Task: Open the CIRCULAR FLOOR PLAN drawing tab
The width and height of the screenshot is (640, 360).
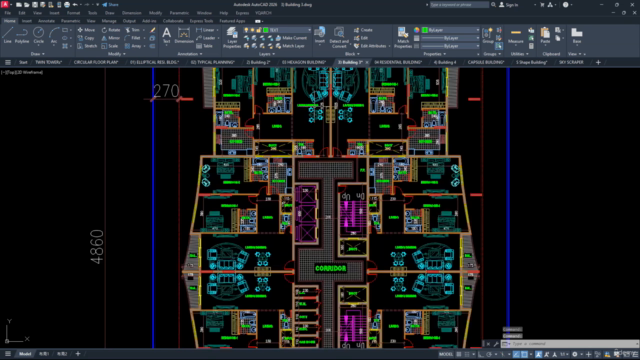Action: (x=96, y=62)
